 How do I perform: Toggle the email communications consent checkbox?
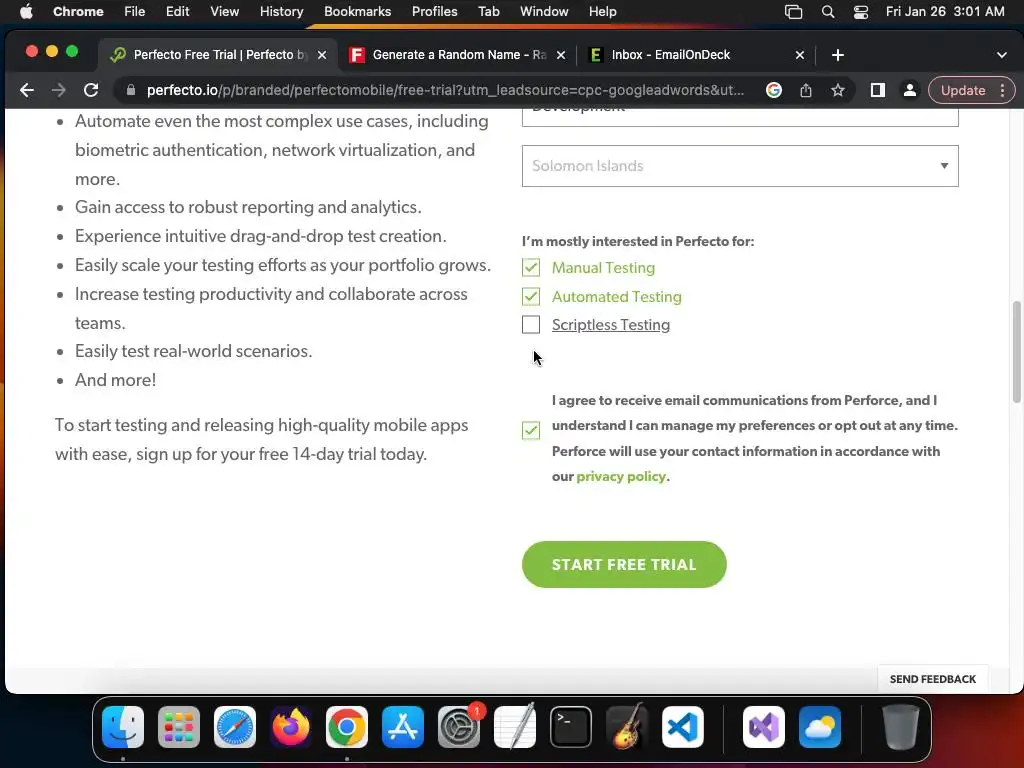[x=531, y=430]
